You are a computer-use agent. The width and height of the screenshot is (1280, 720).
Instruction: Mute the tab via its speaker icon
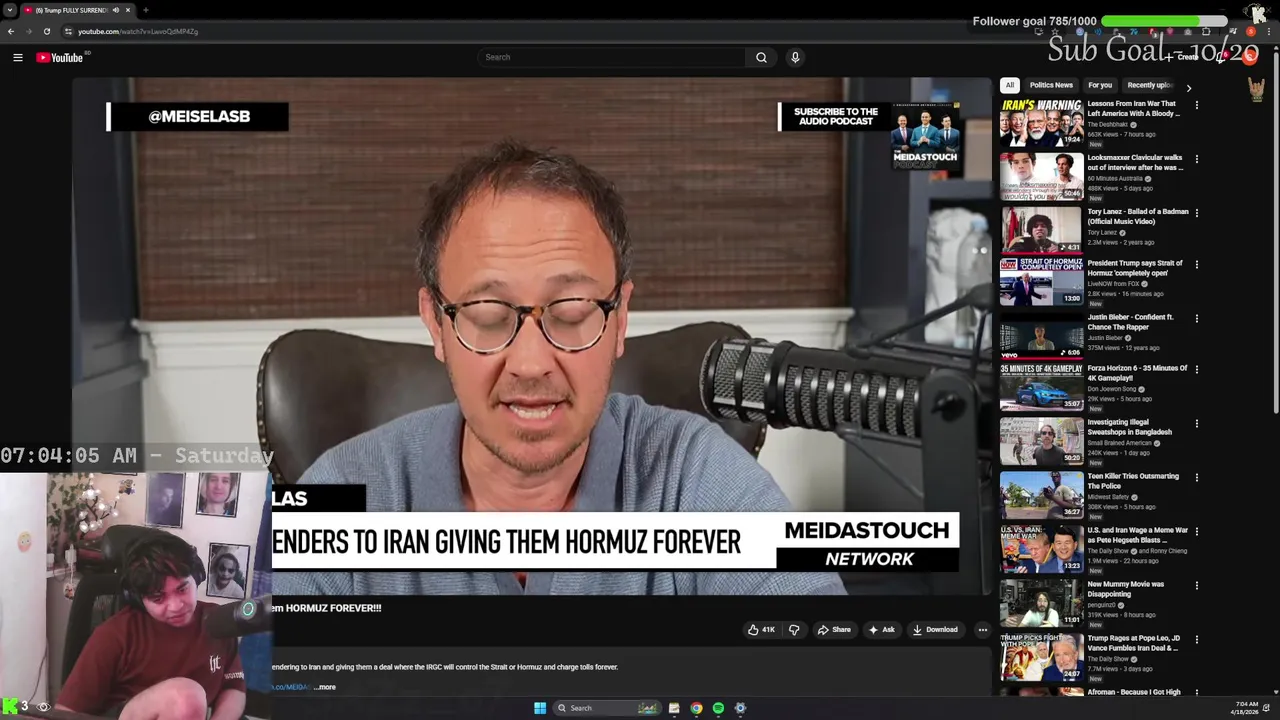(x=115, y=10)
